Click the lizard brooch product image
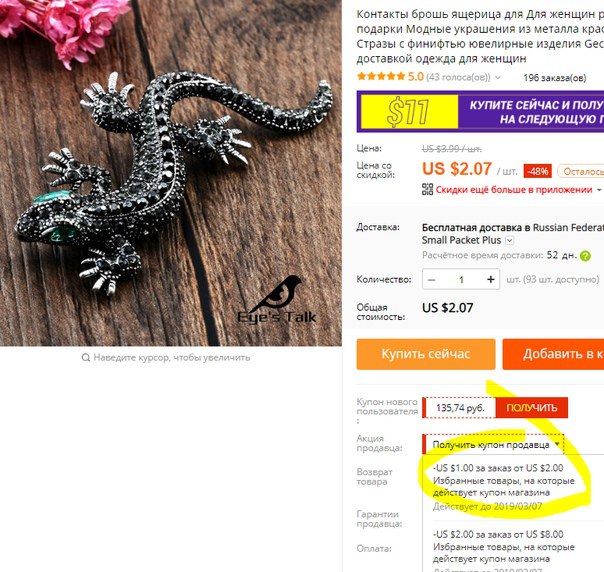Image resolution: width=604 pixels, height=572 pixels. tap(171, 173)
